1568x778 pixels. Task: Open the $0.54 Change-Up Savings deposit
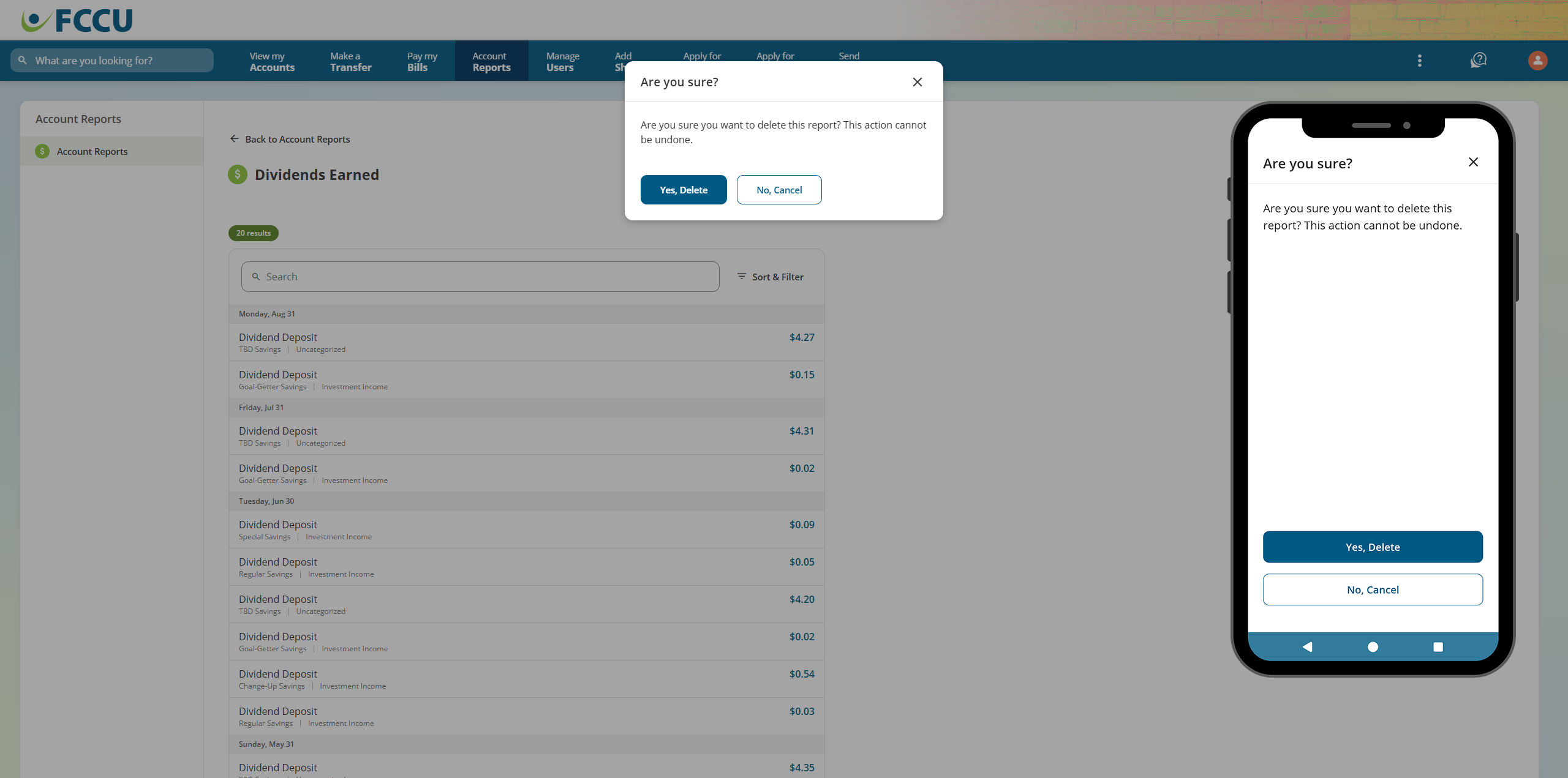tap(526, 679)
